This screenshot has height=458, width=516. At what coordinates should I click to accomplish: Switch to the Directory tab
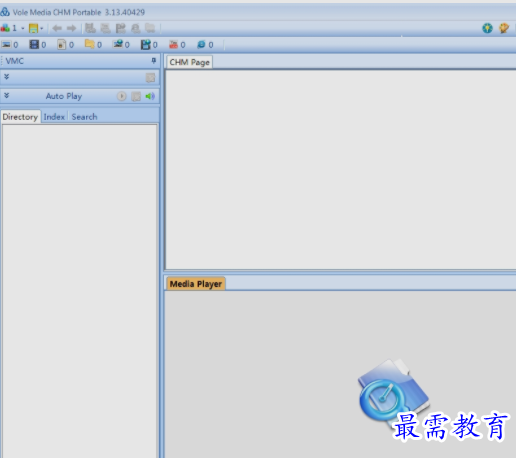point(20,117)
